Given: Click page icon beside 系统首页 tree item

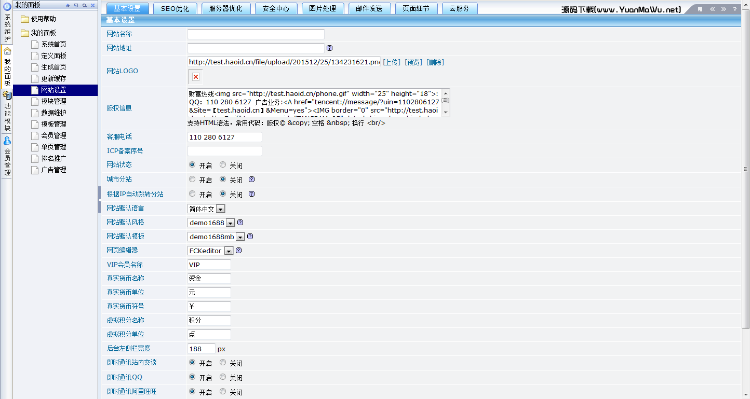Looking at the screenshot, I should click(34, 44).
